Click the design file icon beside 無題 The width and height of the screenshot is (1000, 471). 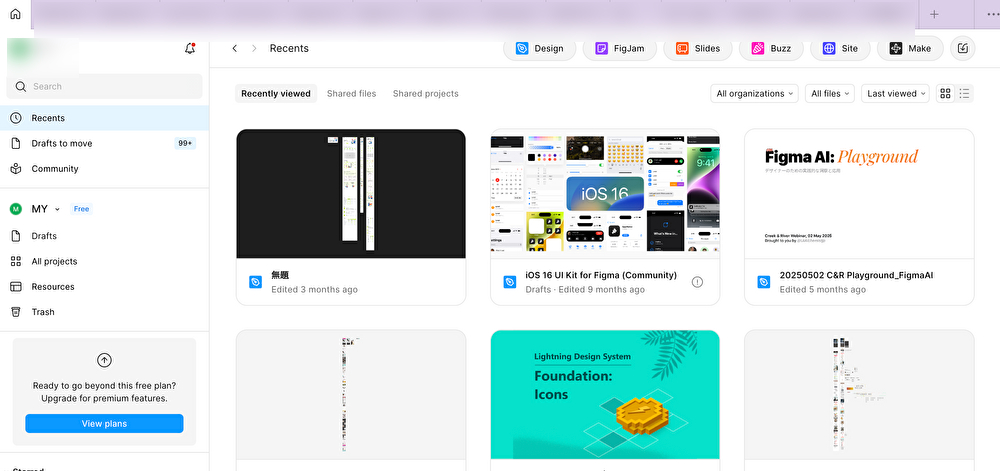point(255,282)
